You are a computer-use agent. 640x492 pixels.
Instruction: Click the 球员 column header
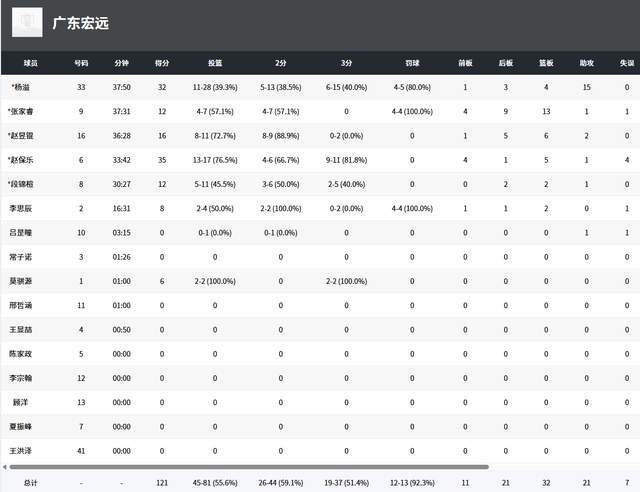click(x=32, y=62)
